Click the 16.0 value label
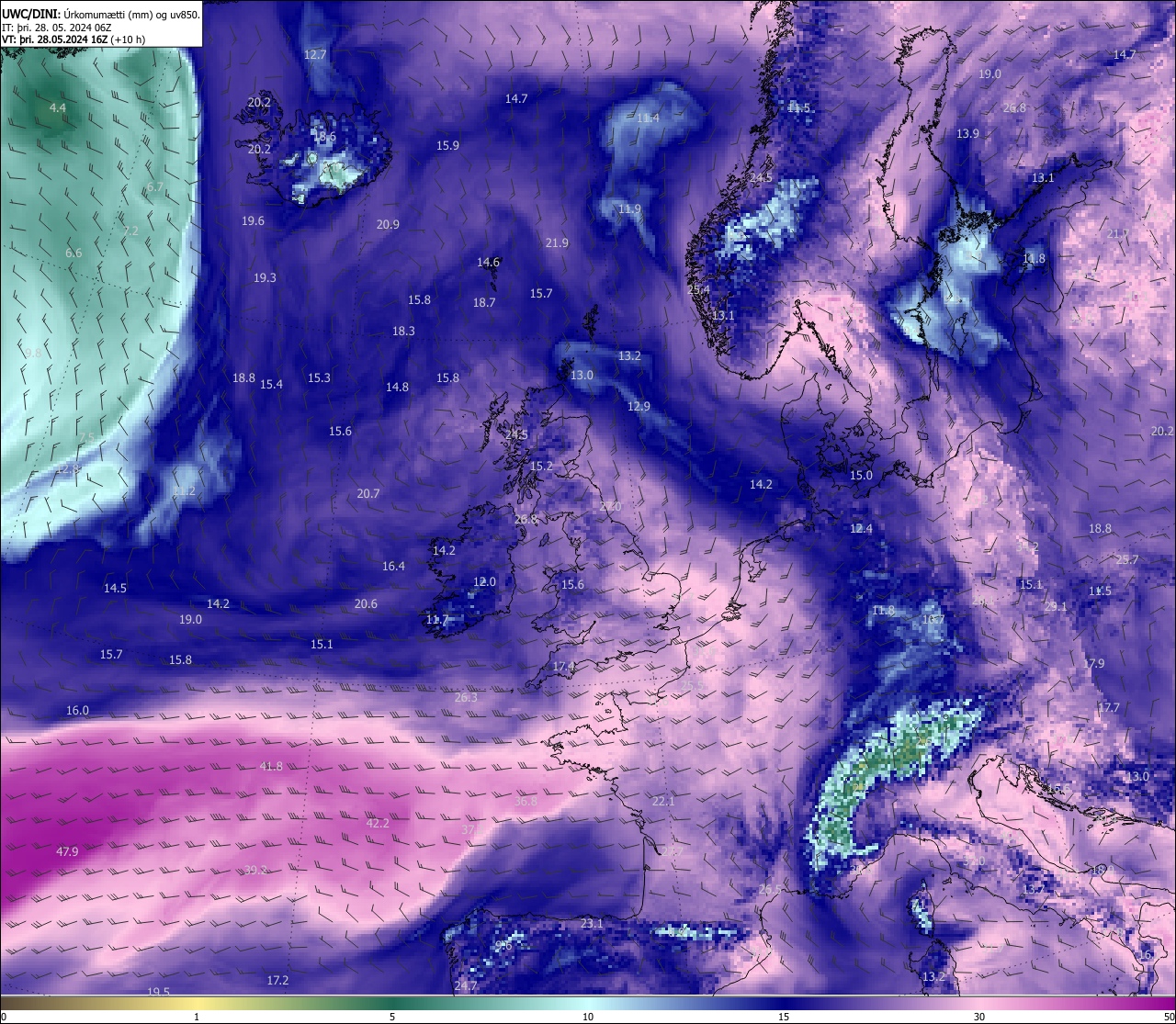The image size is (1176, 1024). coord(77,710)
